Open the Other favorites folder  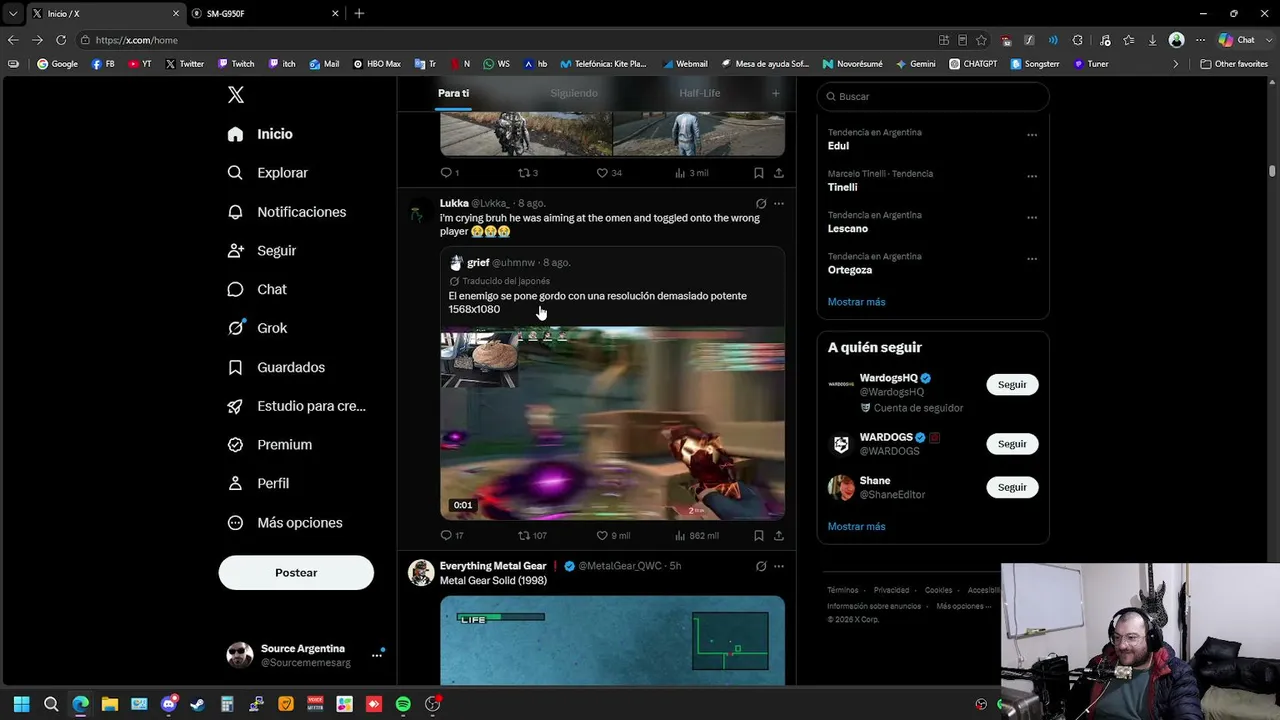pyautogui.click(x=1234, y=64)
